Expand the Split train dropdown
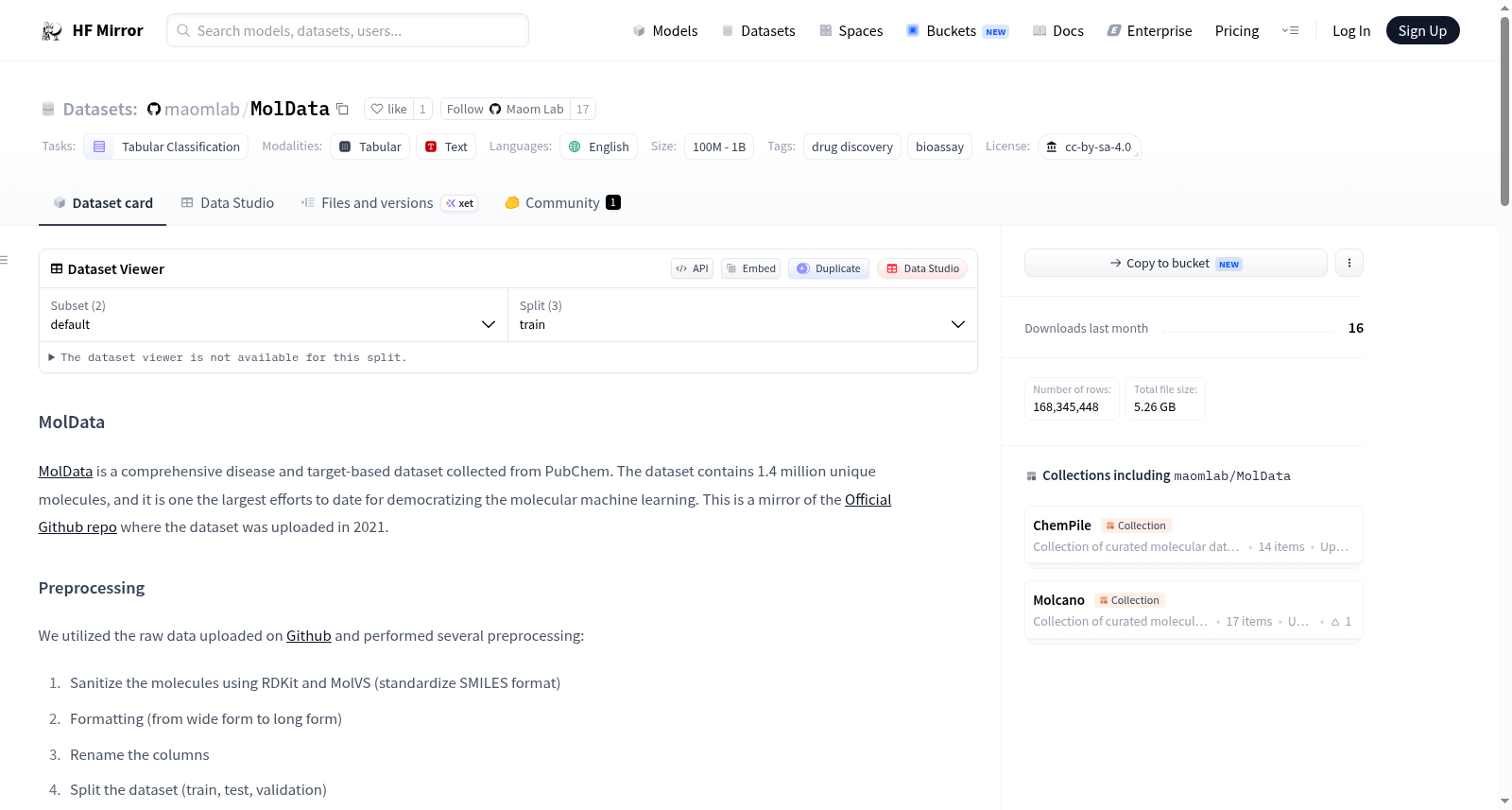The height and width of the screenshot is (810, 1512). tap(742, 315)
